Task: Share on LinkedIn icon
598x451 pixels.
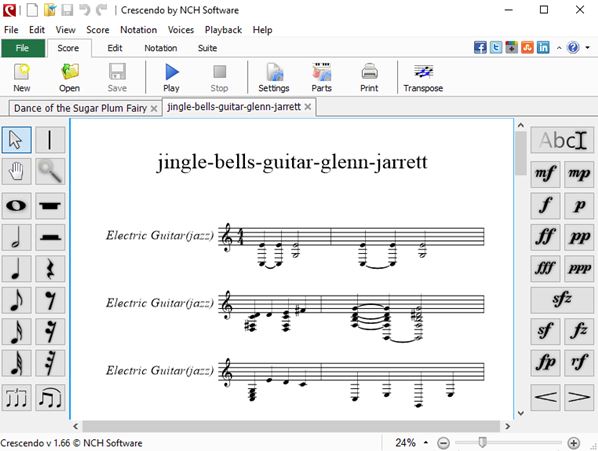Action: click(x=543, y=47)
